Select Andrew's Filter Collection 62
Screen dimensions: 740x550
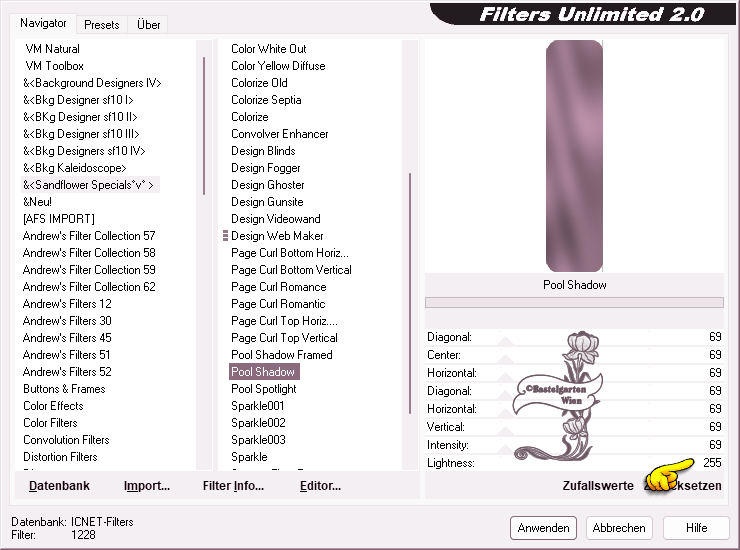89,287
